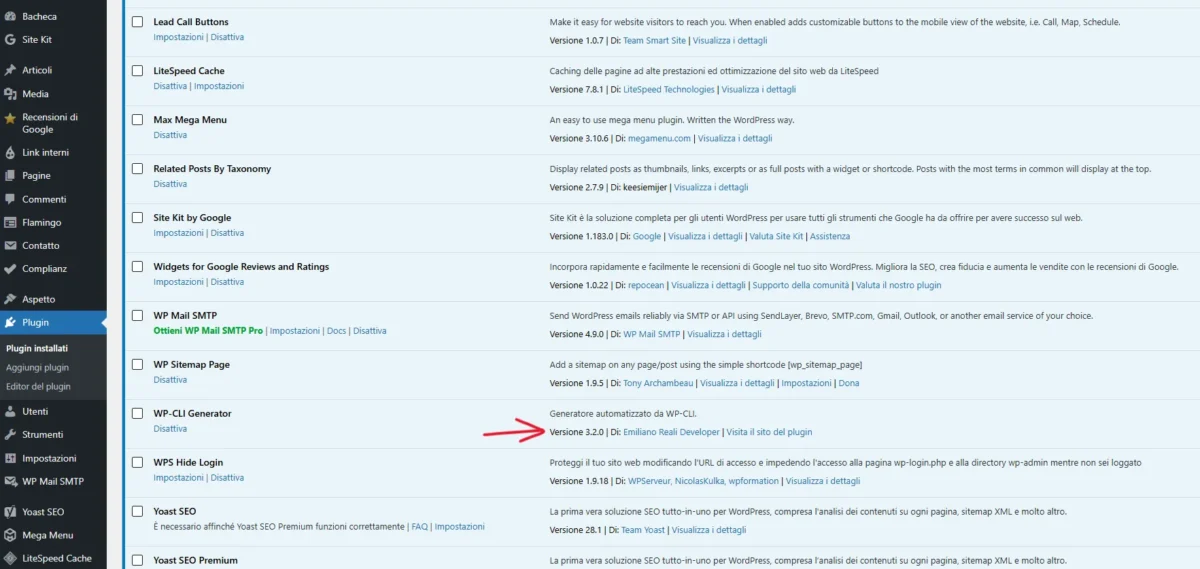Viewport: 1200px width, 569px height.
Task: Click the Plugin plug icon in sidebar
Action: coord(10,323)
